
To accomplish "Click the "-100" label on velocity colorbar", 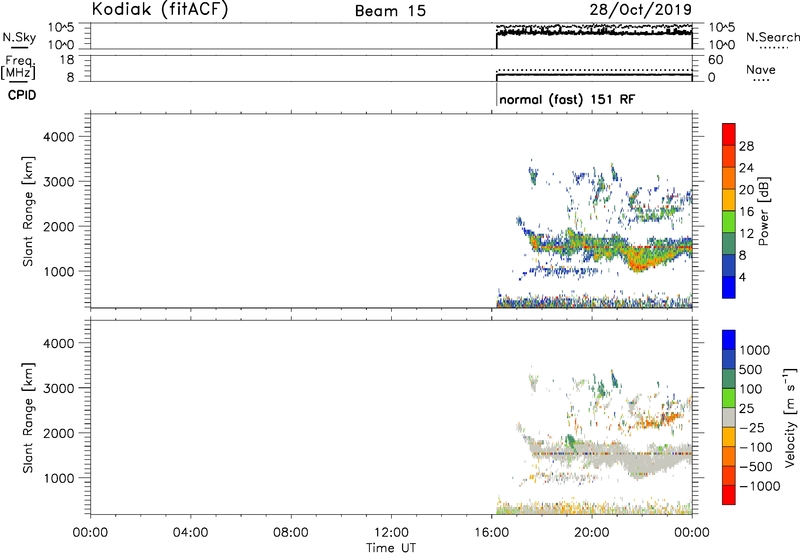I will (x=756, y=447).
